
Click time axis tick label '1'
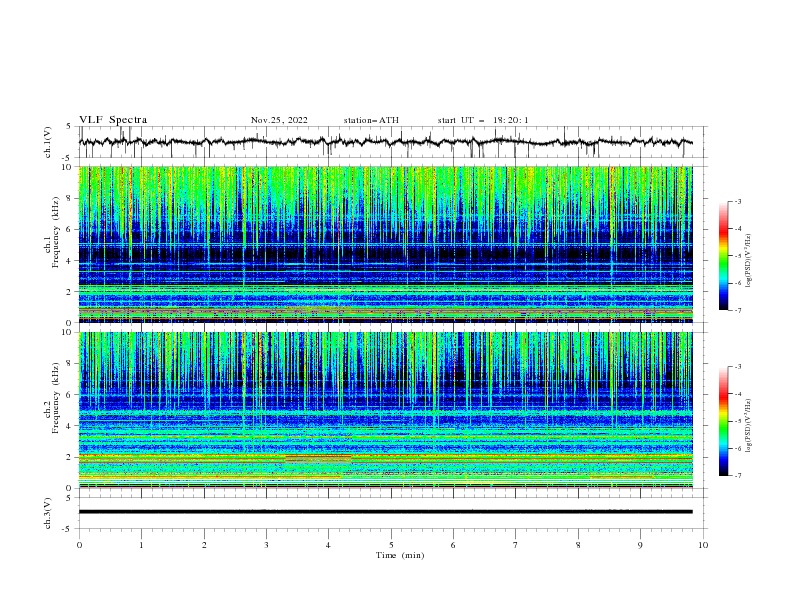[142, 545]
